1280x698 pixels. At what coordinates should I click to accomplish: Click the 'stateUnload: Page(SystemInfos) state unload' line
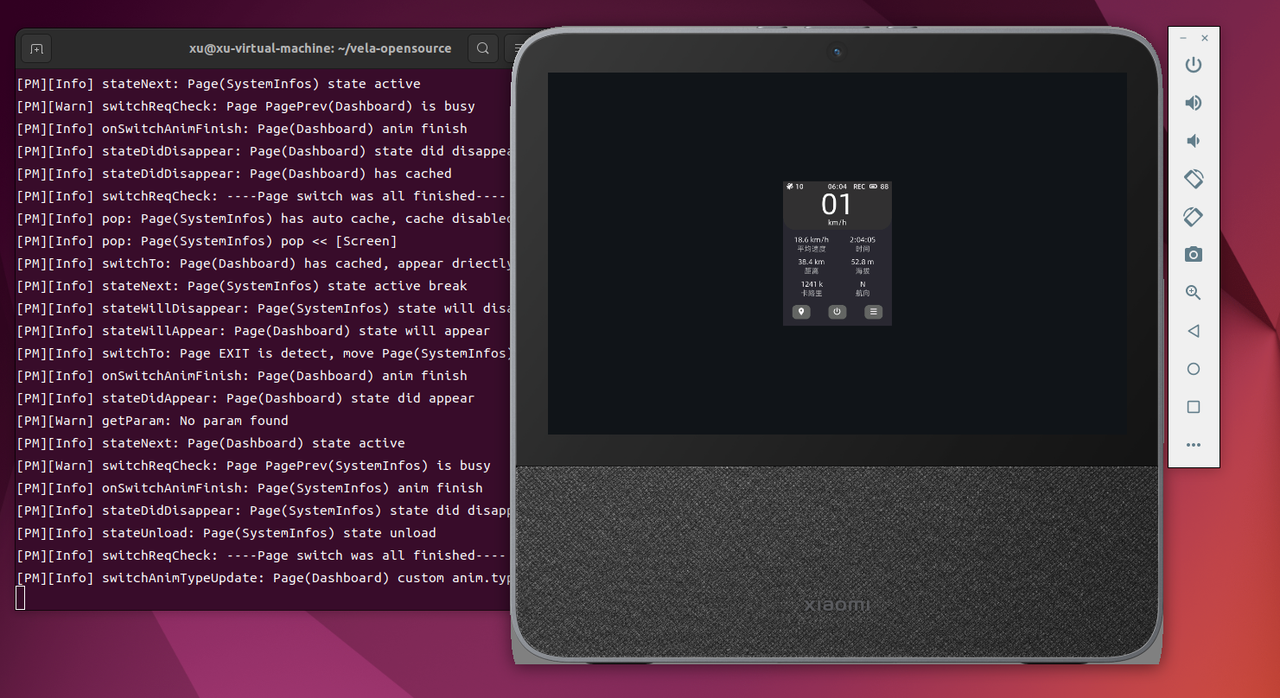[226, 533]
